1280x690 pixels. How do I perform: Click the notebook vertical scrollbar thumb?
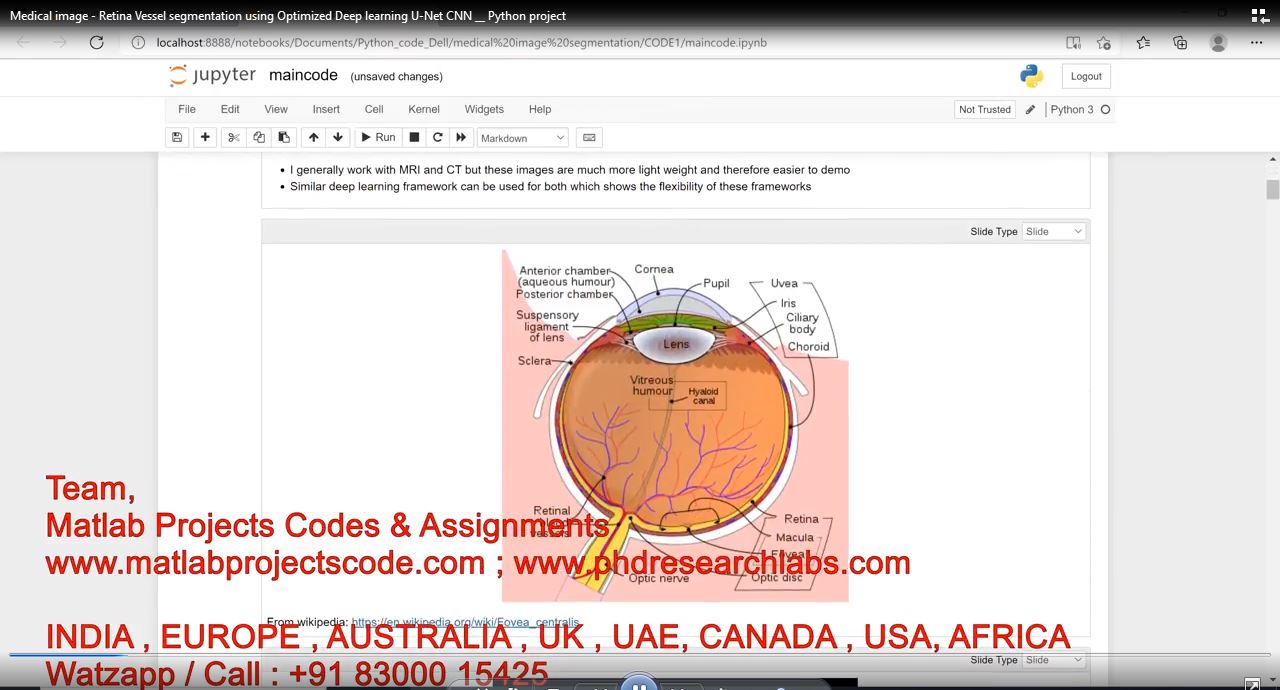tap(1273, 190)
